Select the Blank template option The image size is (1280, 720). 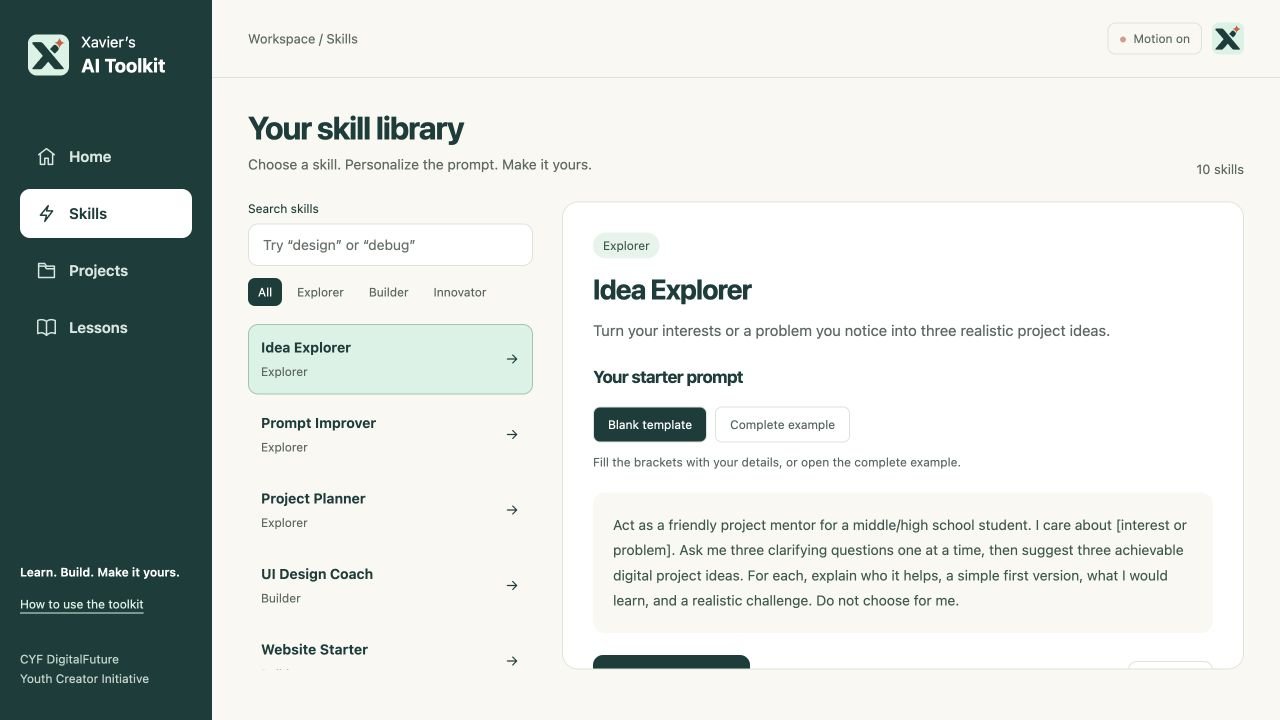(649, 424)
